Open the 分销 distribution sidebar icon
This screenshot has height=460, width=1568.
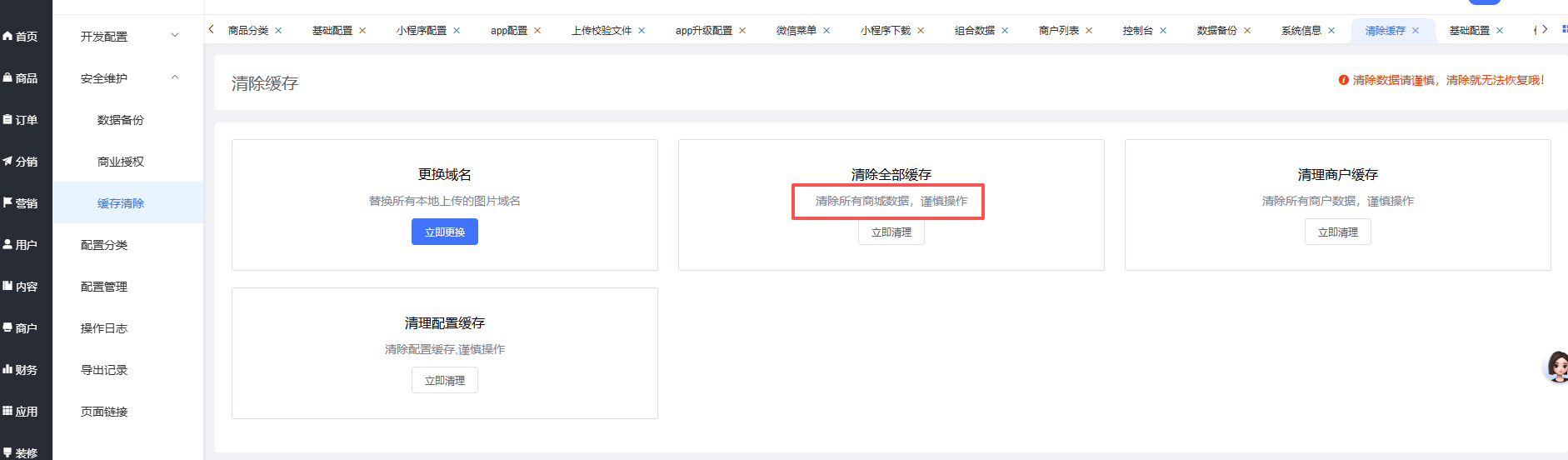(7, 162)
